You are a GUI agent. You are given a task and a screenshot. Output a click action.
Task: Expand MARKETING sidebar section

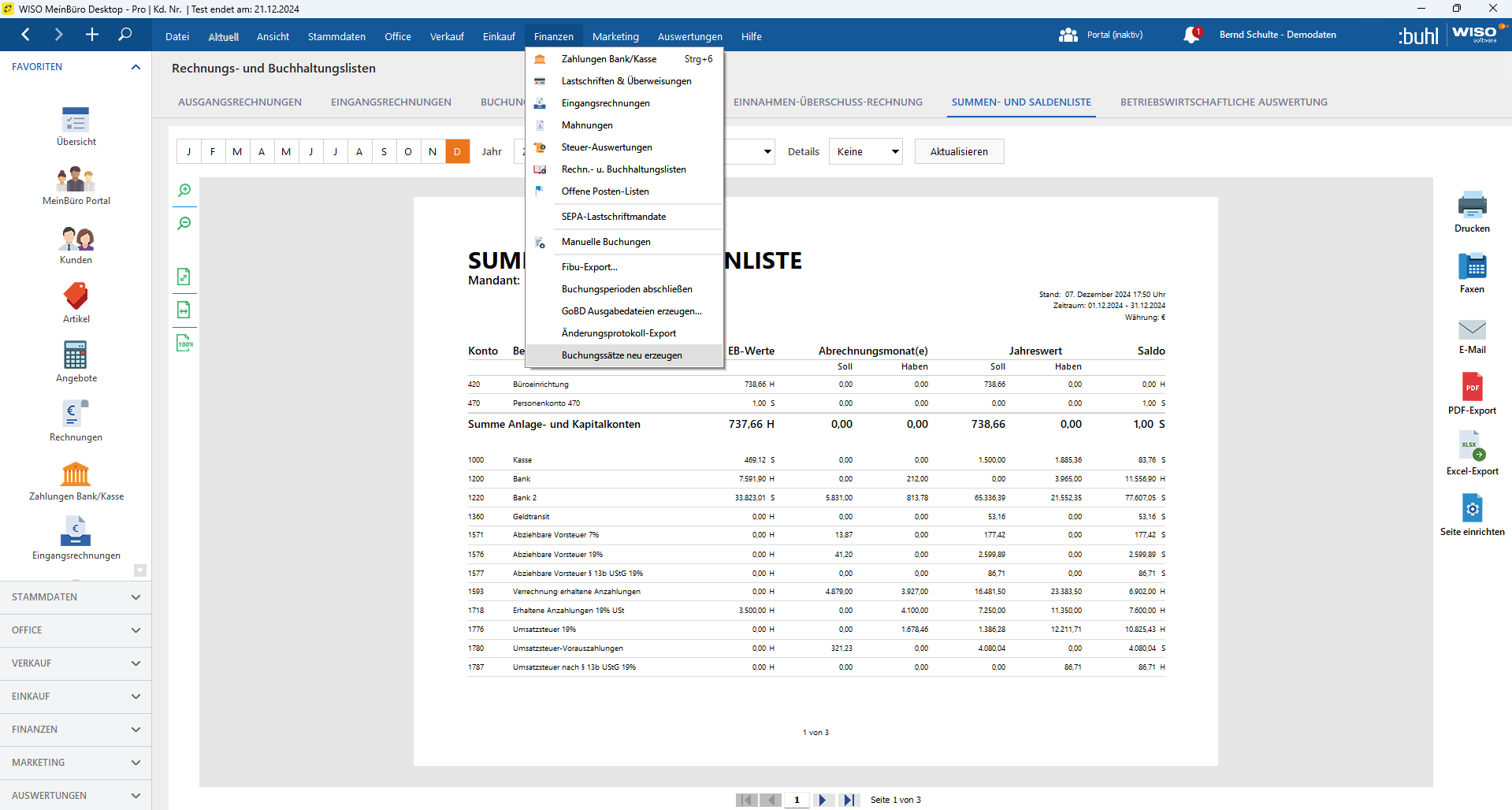pyautogui.click(x=76, y=763)
